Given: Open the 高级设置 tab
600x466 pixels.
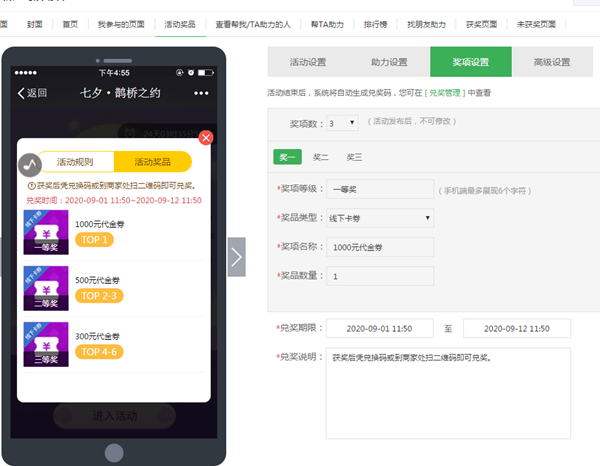Looking at the screenshot, I should pyautogui.click(x=552, y=62).
